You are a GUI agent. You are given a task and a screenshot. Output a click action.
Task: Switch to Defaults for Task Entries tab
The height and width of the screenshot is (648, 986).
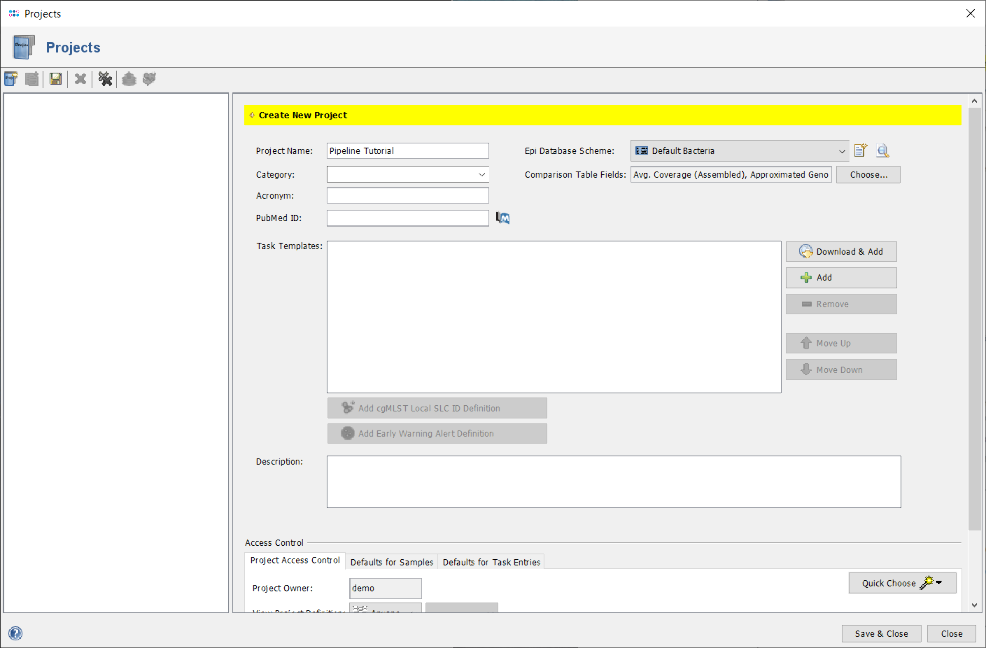pos(491,562)
